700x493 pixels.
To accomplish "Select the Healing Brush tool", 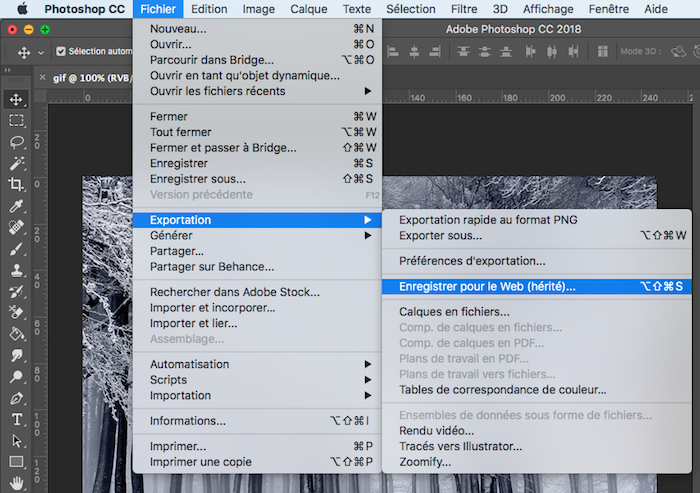I will (x=17, y=227).
